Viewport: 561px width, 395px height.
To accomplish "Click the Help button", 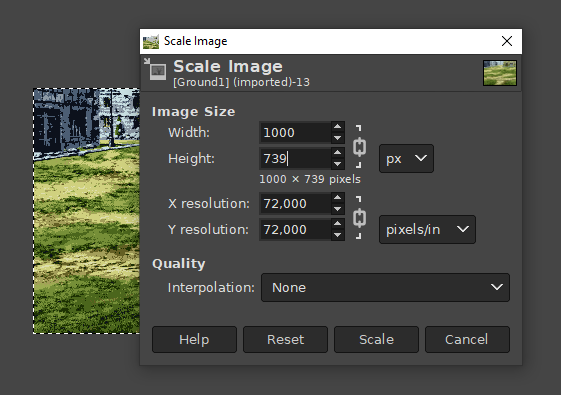I will point(194,339).
